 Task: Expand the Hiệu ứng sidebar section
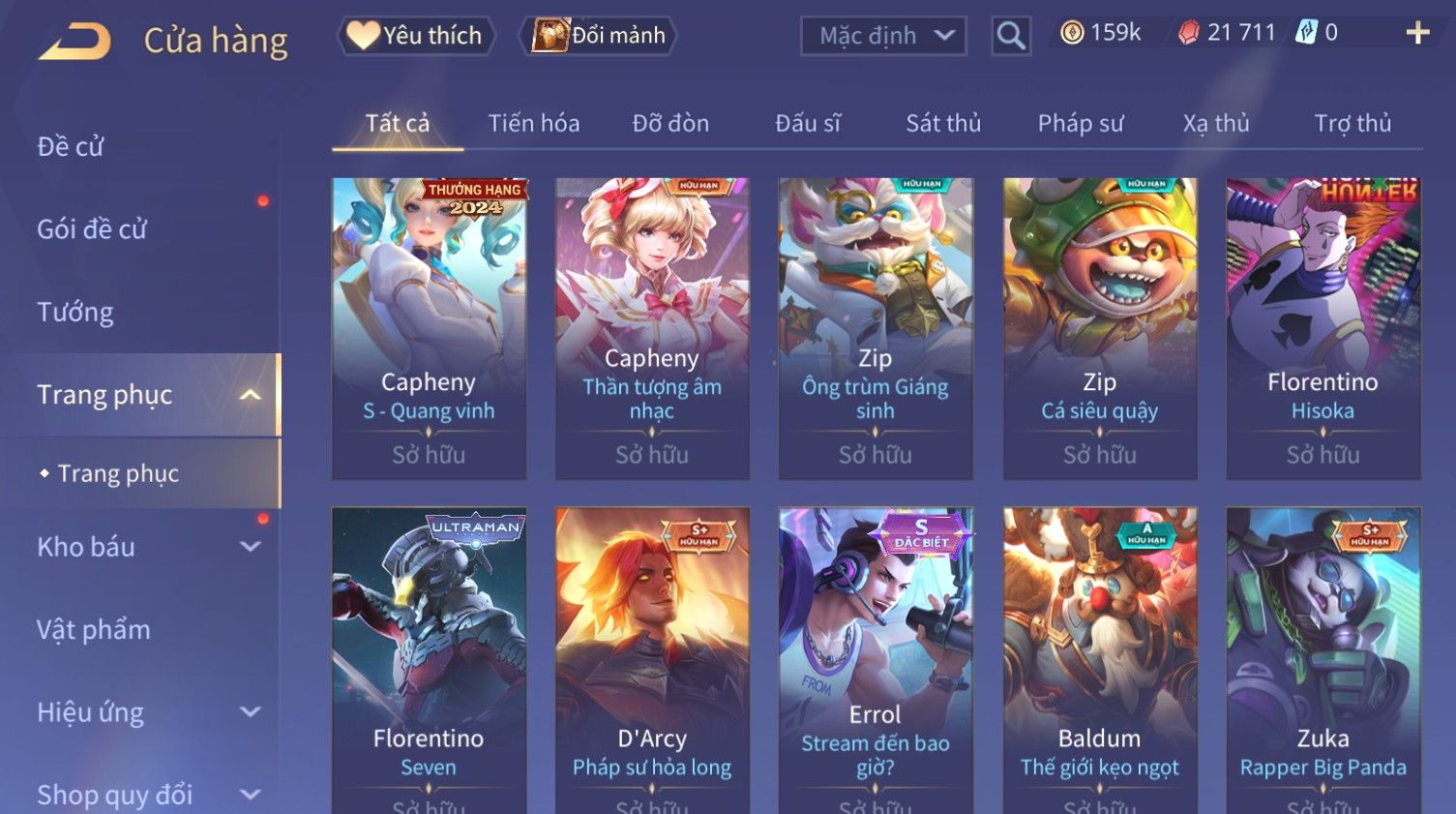[x=250, y=712]
